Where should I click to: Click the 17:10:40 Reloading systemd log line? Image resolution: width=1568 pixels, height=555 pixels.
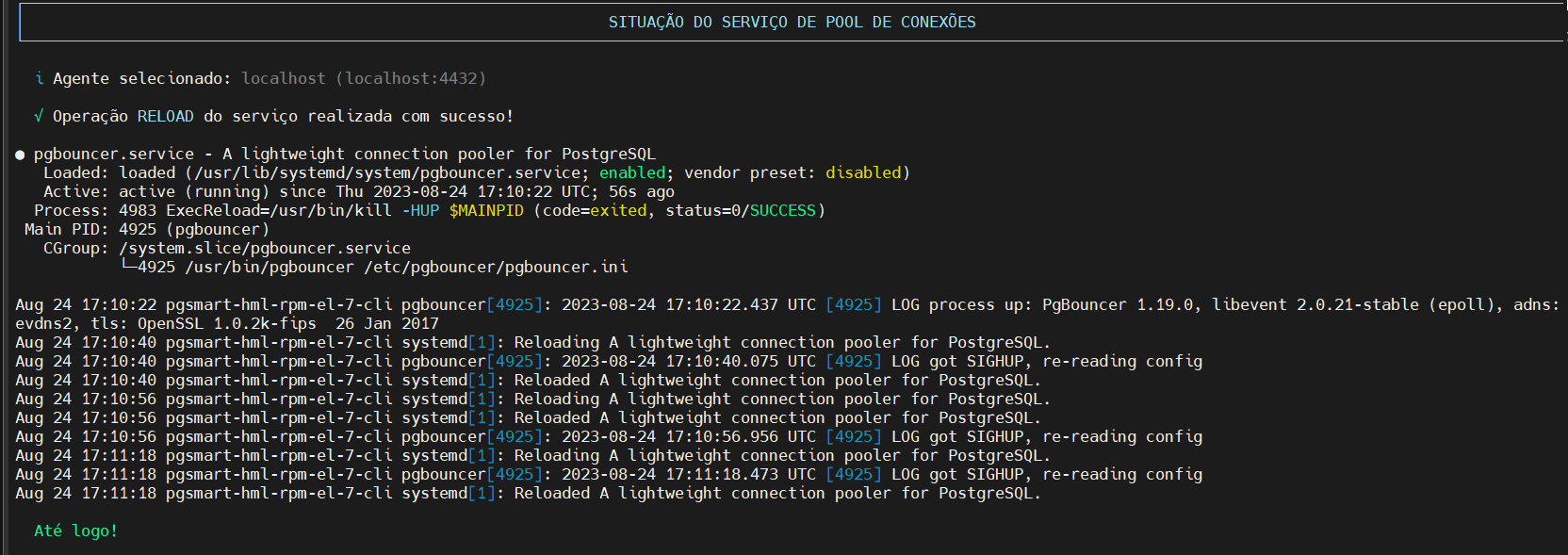click(x=533, y=342)
